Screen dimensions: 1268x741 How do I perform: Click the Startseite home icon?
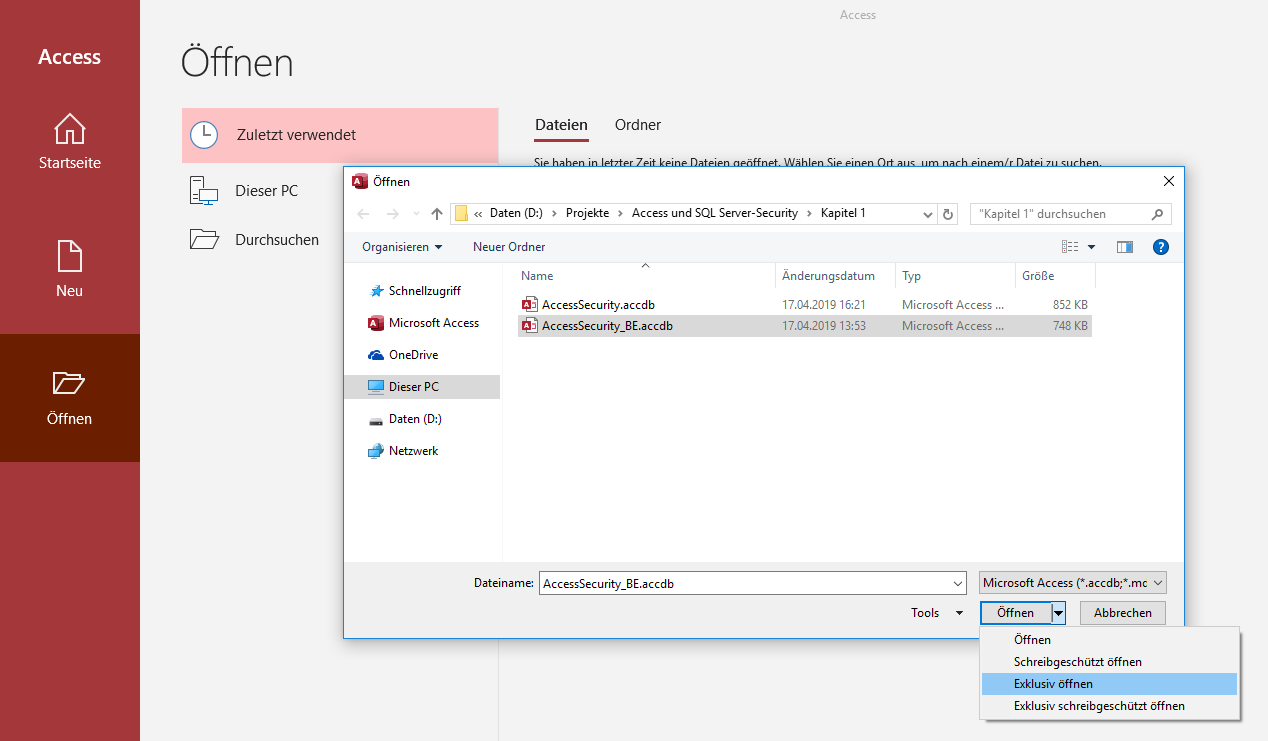coord(69,129)
